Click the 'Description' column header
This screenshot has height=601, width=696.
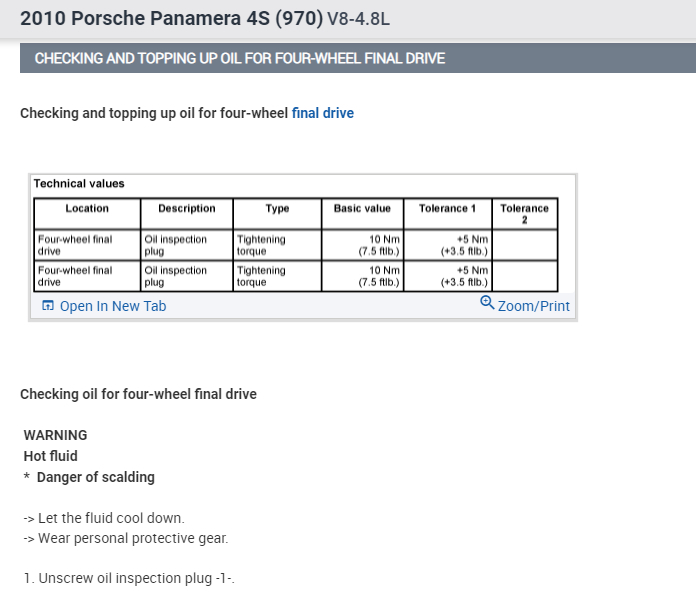[x=187, y=209]
